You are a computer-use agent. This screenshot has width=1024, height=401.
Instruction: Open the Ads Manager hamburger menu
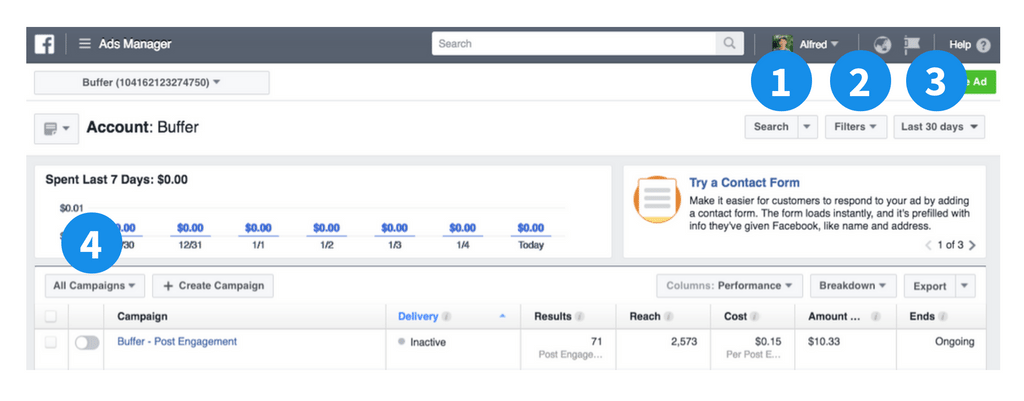[85, 44]
